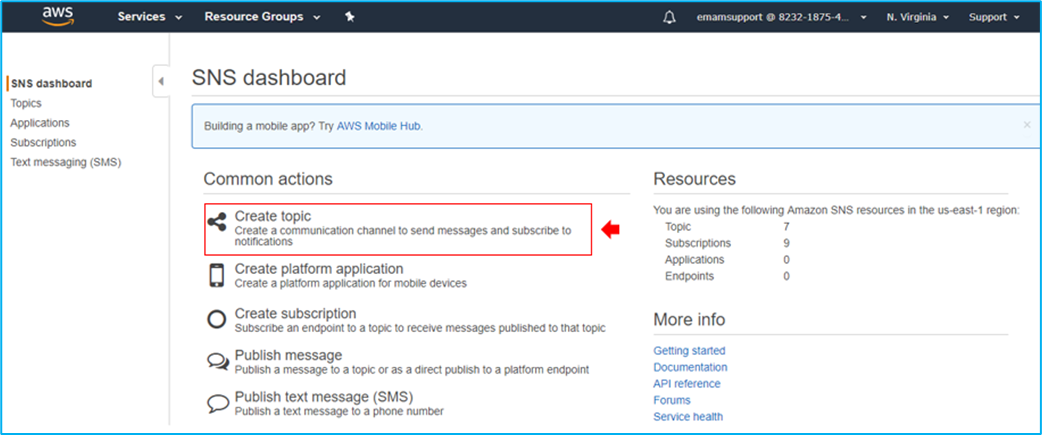
Task: Open the Support menu
Action: point(993,17)
